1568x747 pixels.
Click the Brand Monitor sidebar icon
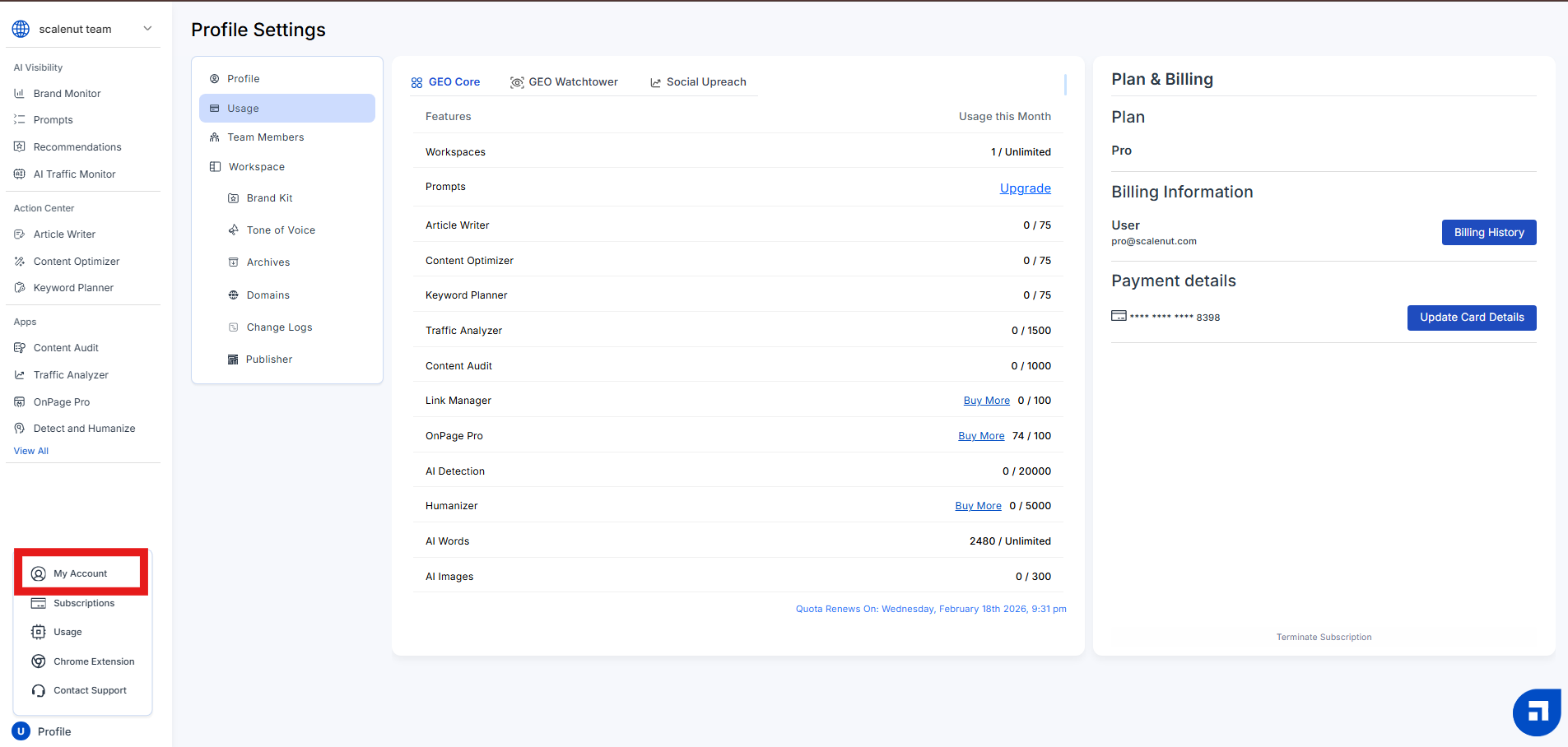click(19, 94)
